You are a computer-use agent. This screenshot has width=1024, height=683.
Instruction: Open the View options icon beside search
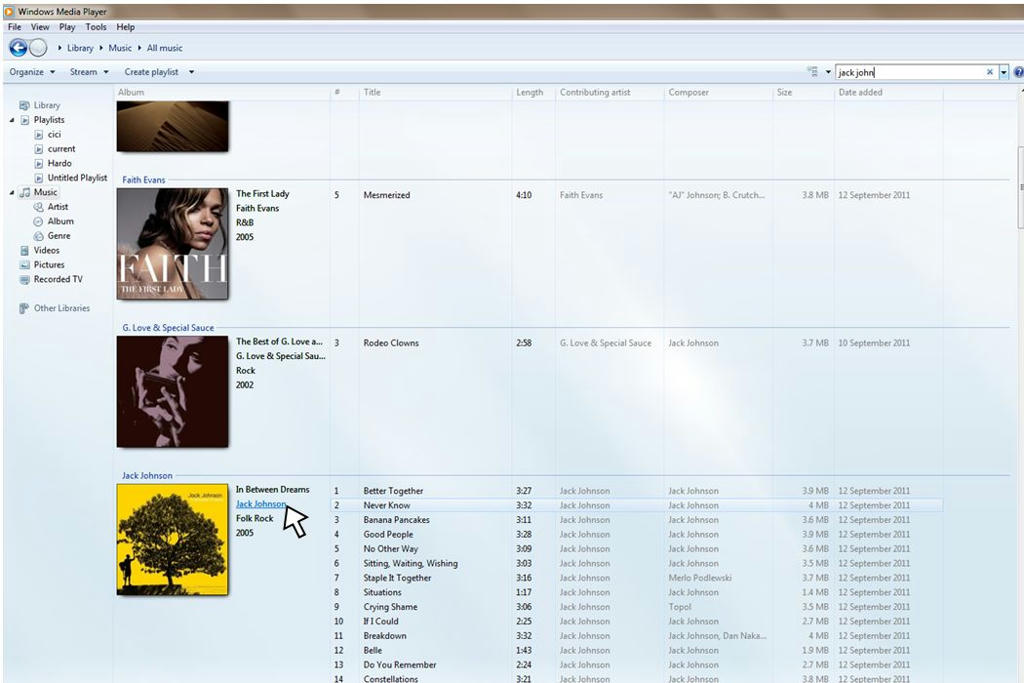pos(812,72)
